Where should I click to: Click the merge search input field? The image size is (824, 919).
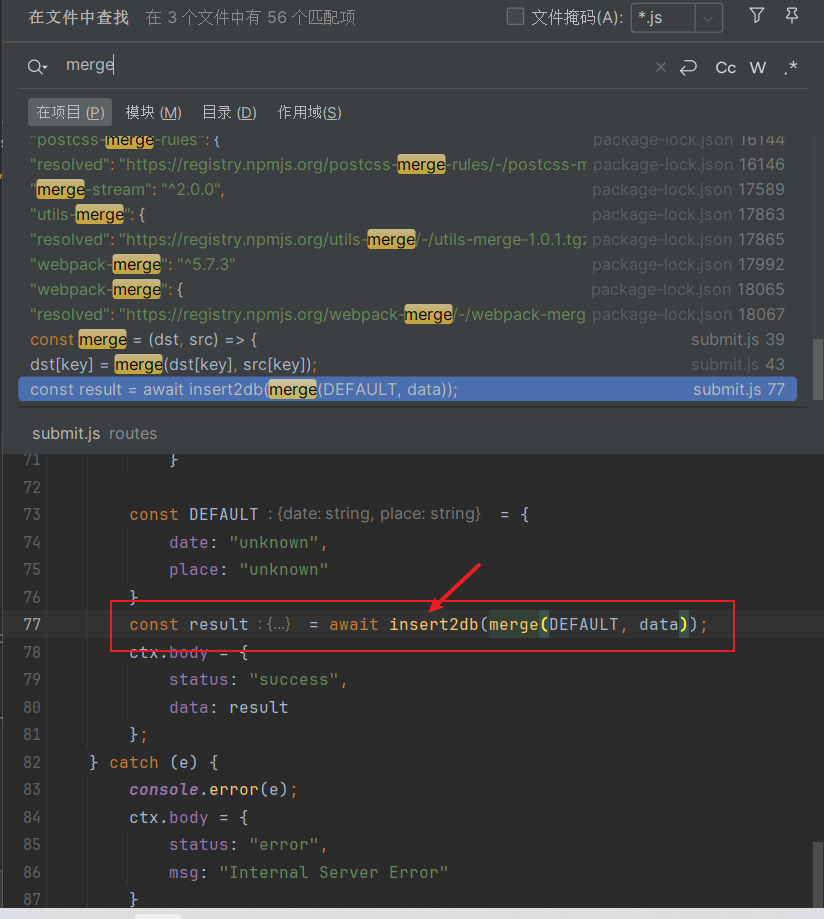click(350, 66)
